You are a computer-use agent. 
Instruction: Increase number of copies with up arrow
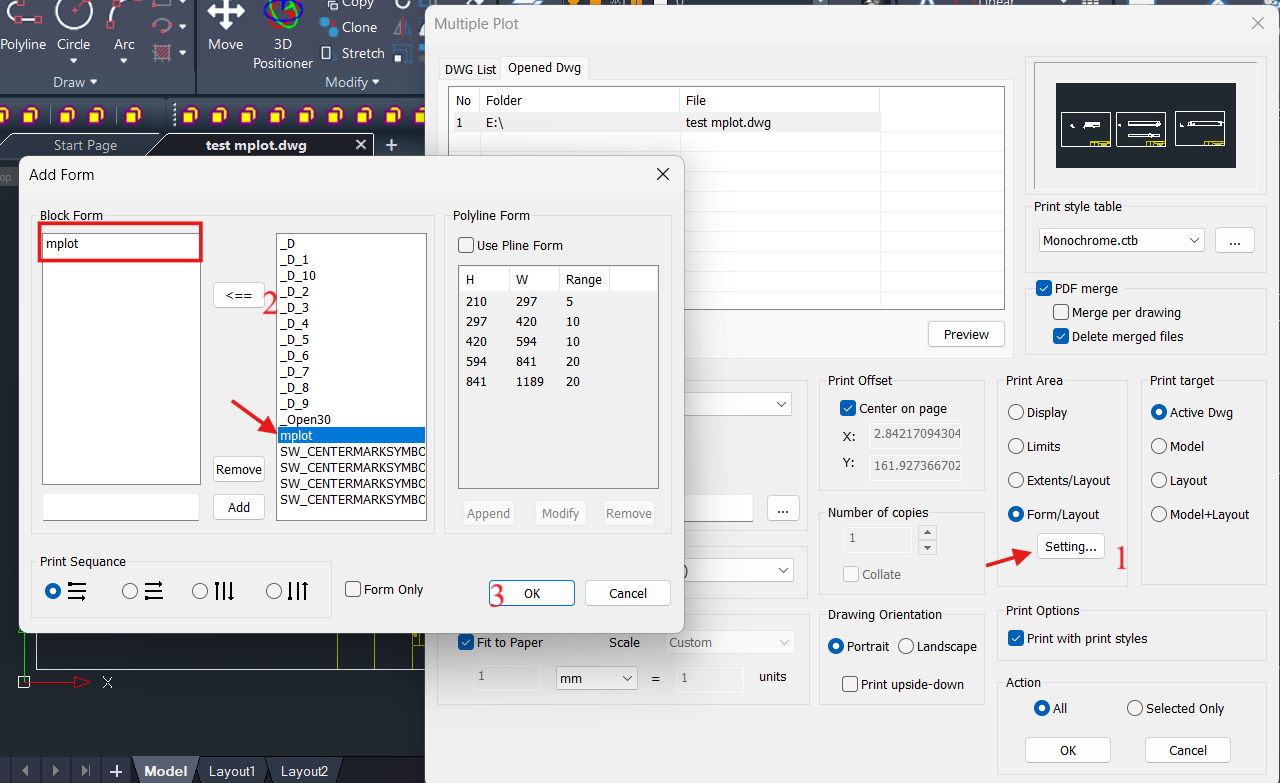(927, 533)
